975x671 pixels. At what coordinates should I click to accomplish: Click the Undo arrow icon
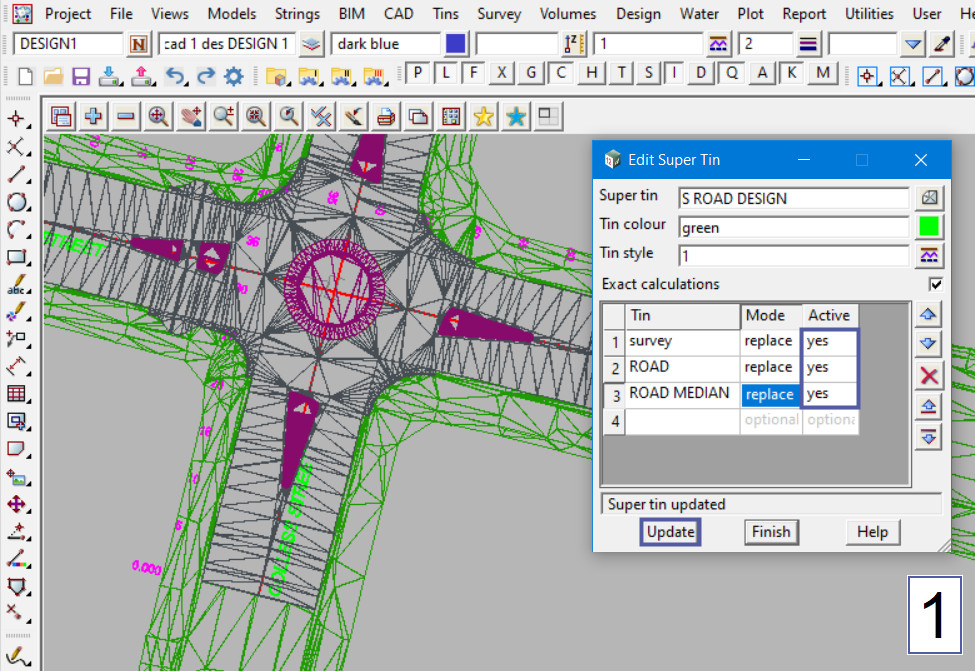174,77
